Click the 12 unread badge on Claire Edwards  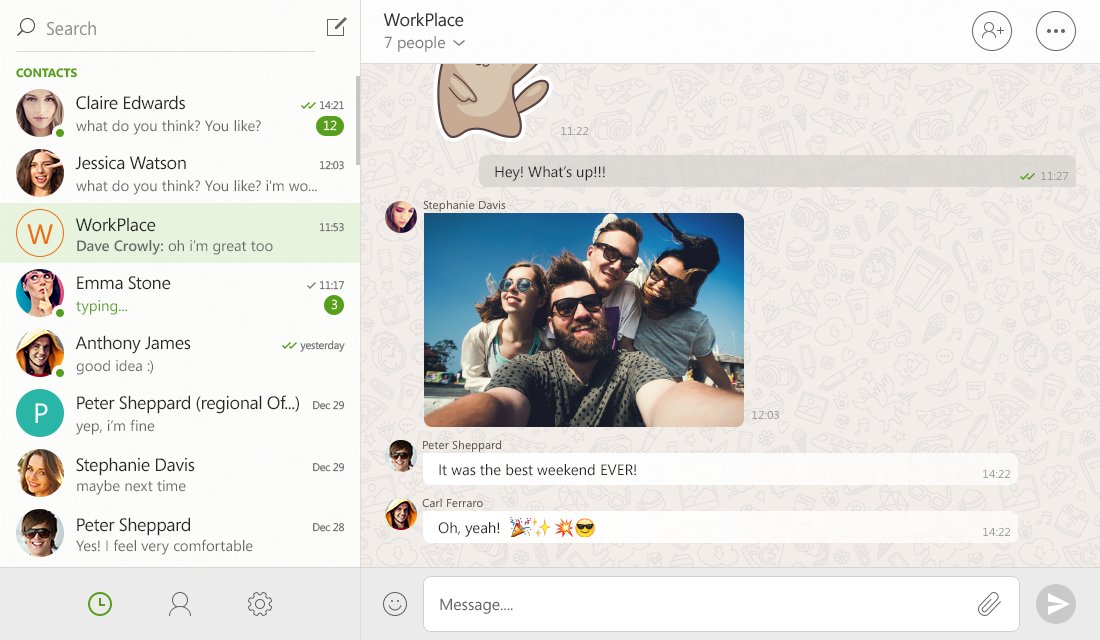[x=330, y=126]
